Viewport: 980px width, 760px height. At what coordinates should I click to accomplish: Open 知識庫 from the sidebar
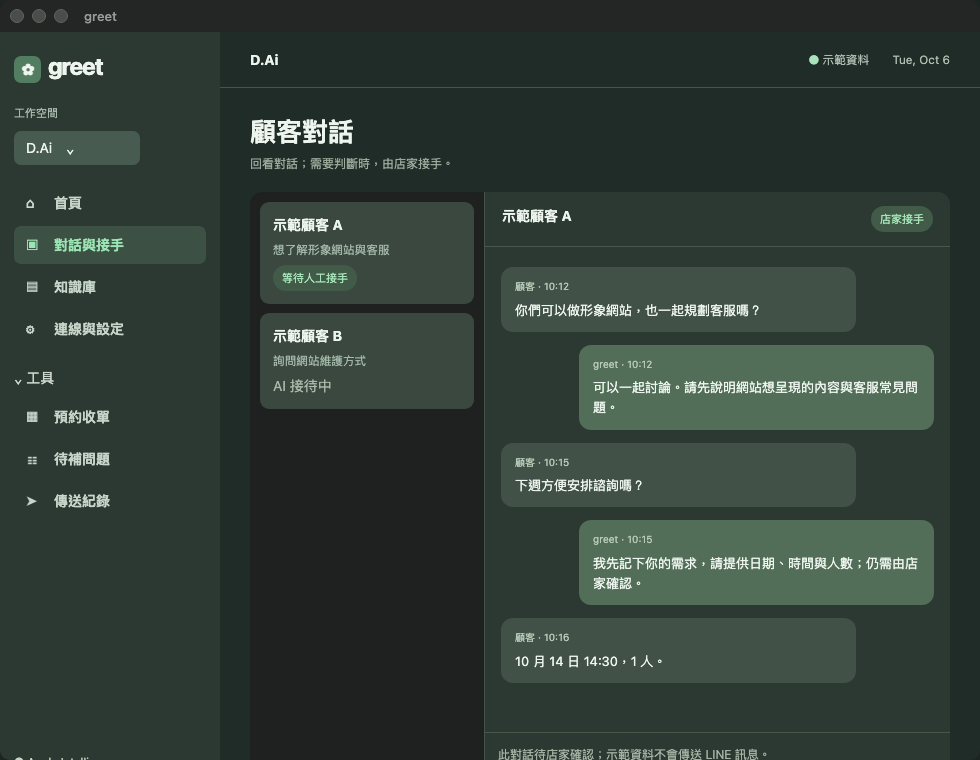coord(110,287)
